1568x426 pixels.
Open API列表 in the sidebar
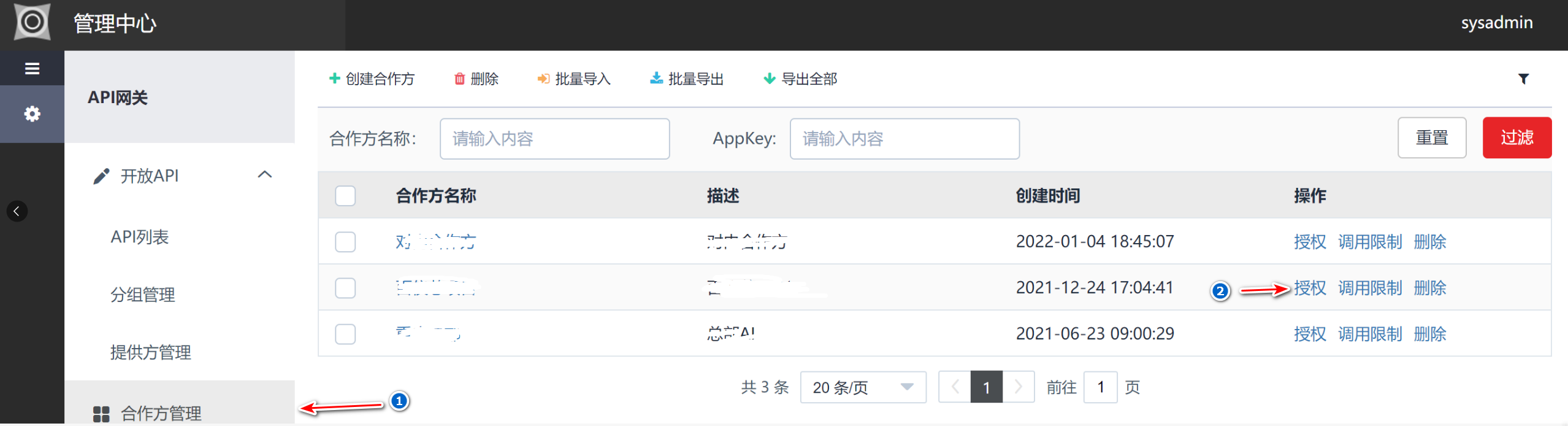coord(139,237)
